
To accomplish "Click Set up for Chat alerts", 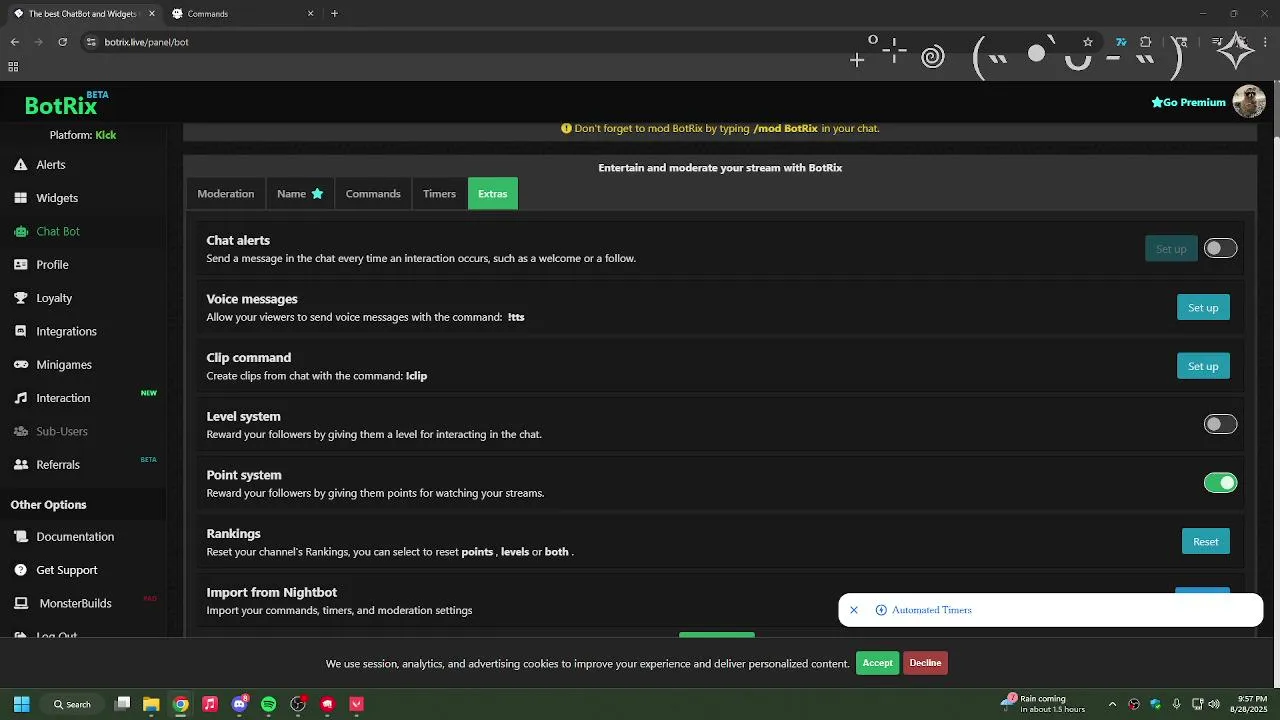I will pyautogui.click(x=1171, y=249).
